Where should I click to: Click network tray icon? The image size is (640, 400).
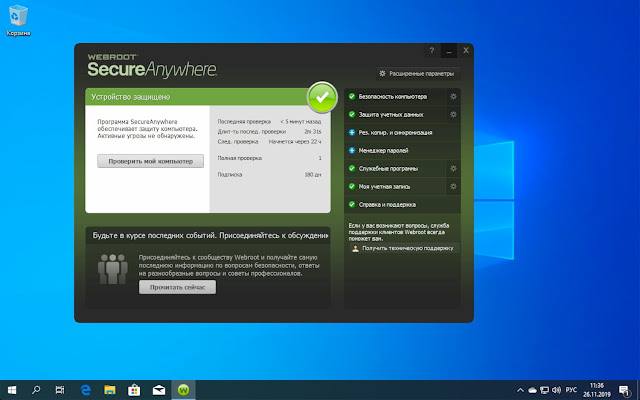click(x=544, y=390)
